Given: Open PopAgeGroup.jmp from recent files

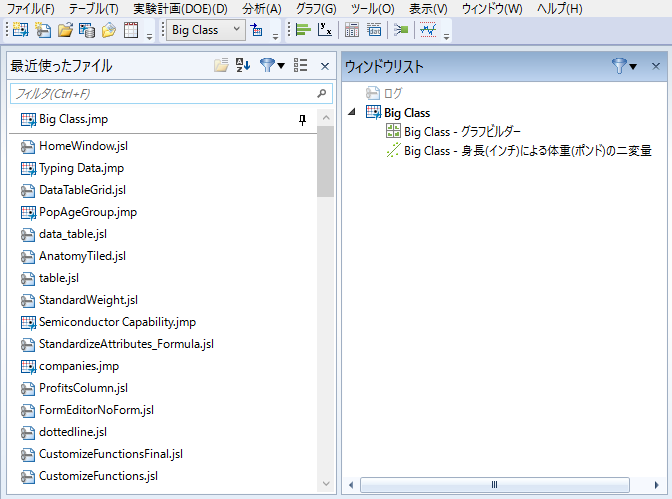Looking at the screenshot, I should [x=88, y=212].
